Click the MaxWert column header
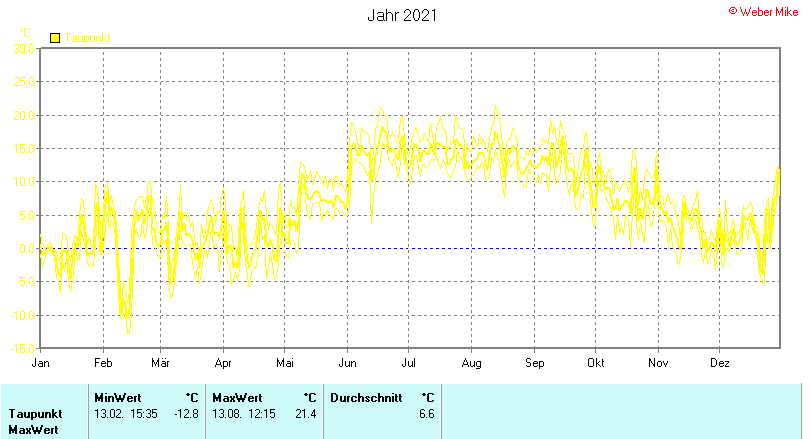The height and width of the screenshot is (439, 810). click(x=237, y=398)
